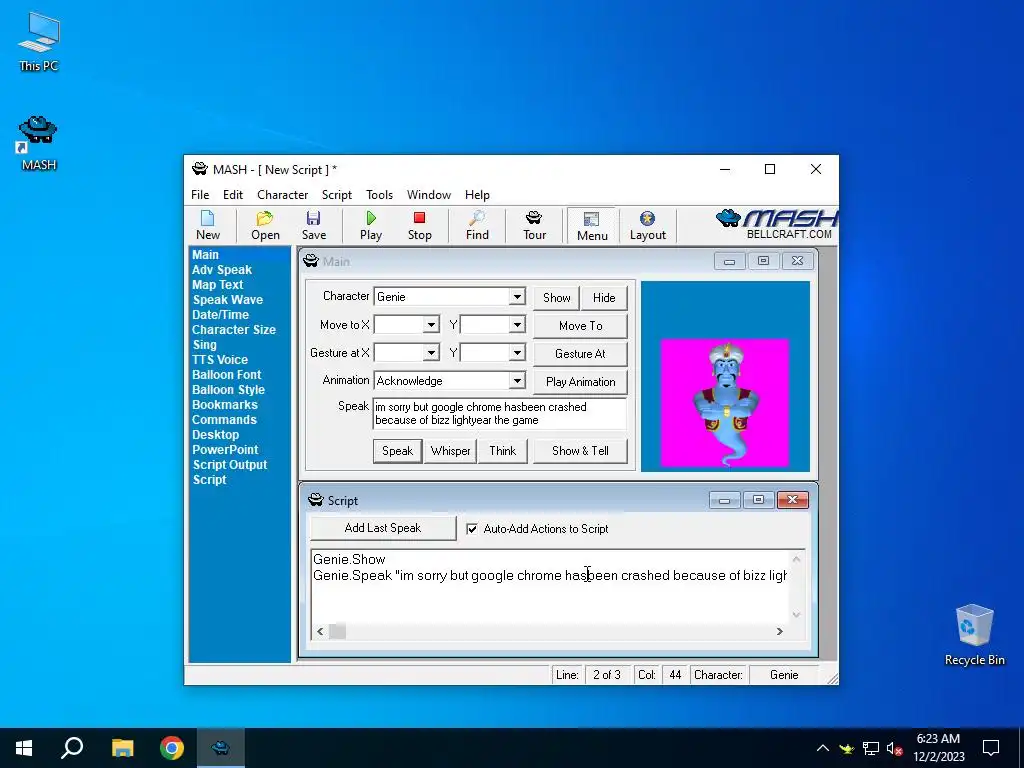Open the Script menu
The width and height of the screenshot is (1024, 768).
(336, 195)
